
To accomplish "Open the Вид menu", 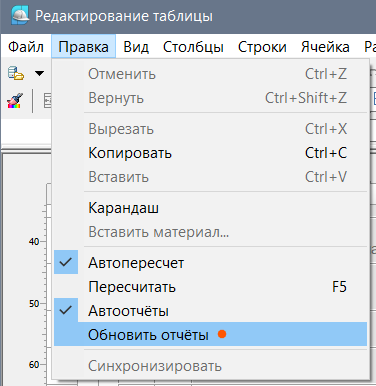I will (136, 47).
